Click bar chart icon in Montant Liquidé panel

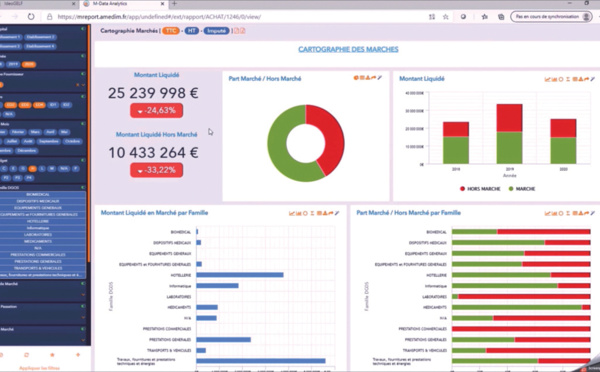554,79
